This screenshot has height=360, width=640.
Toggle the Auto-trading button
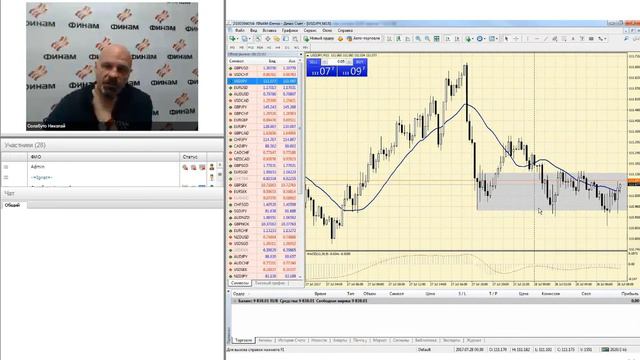[x=364, y=39]
